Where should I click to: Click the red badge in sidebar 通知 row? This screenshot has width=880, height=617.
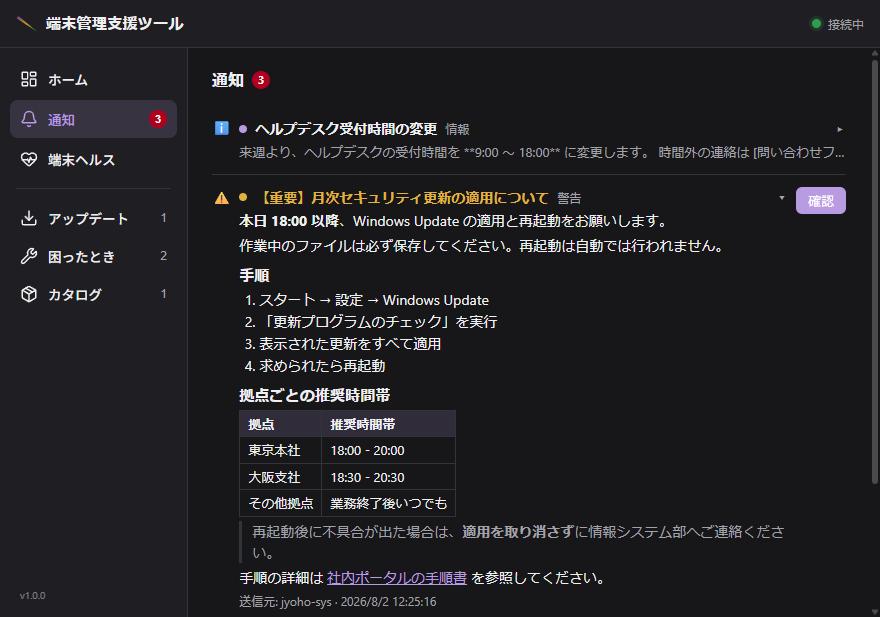[158, 119]
